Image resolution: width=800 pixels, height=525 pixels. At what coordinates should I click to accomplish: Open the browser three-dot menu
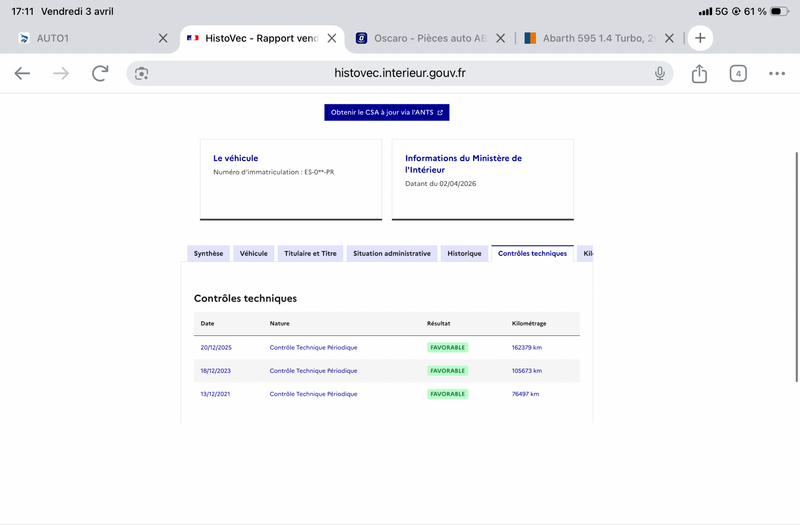[x=777, y=73]
